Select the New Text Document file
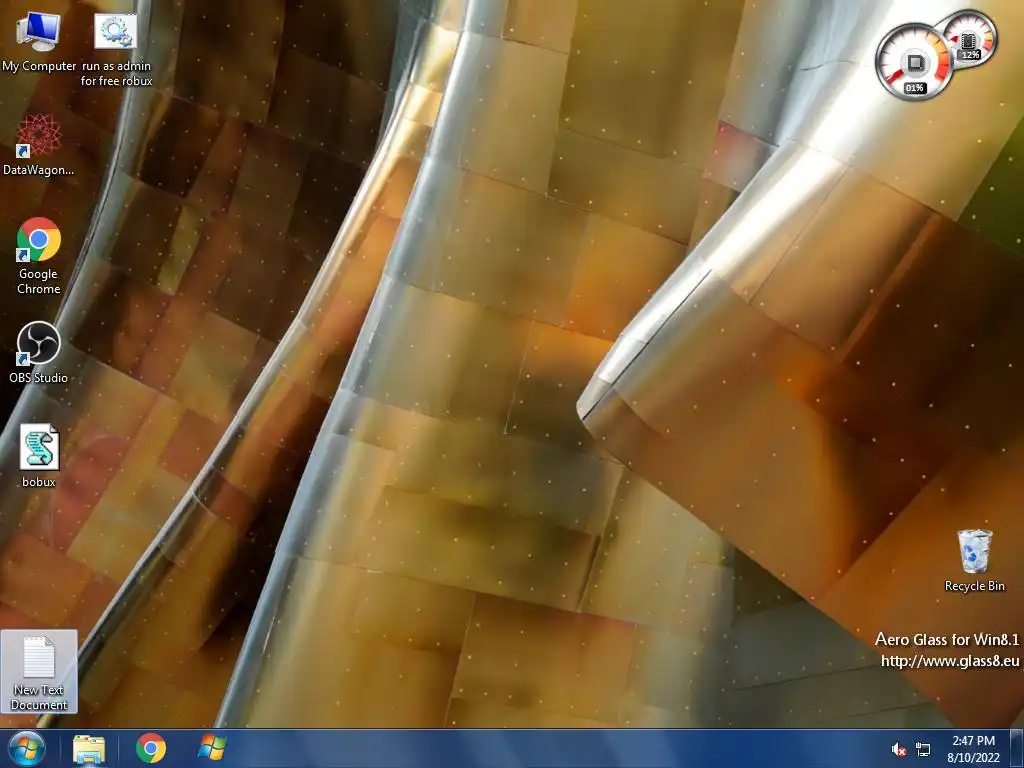Screen dimensions: 1024x768 click(39, 672)
